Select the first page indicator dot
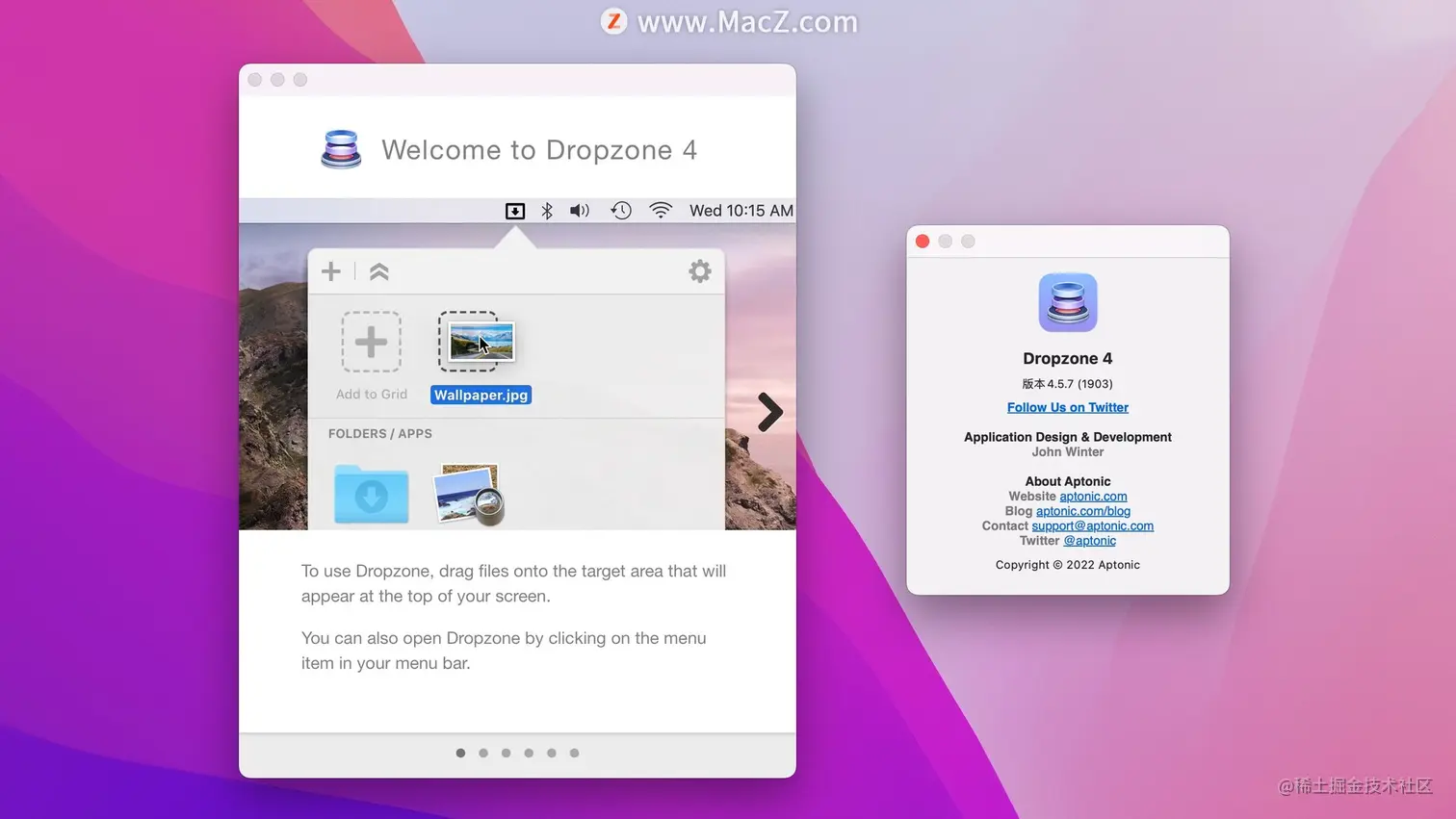This screenshot has width=1456, height=819. 460,753
